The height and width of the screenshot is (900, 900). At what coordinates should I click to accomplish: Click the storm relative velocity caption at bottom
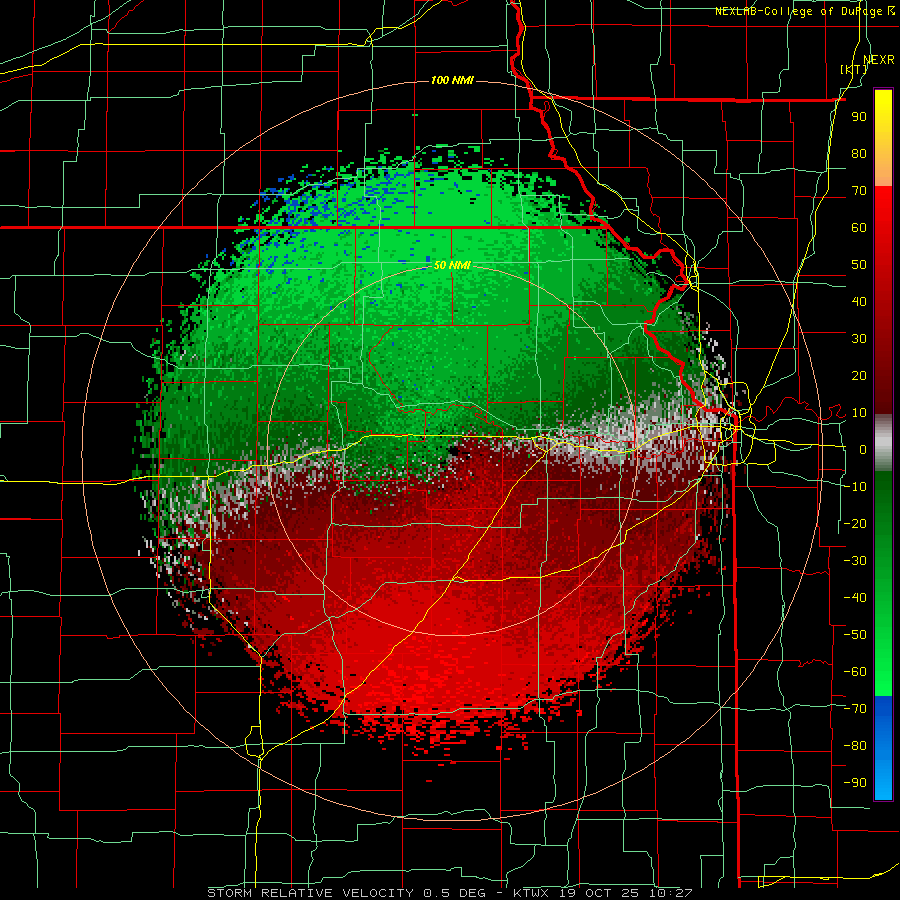(x=449, y=893)
